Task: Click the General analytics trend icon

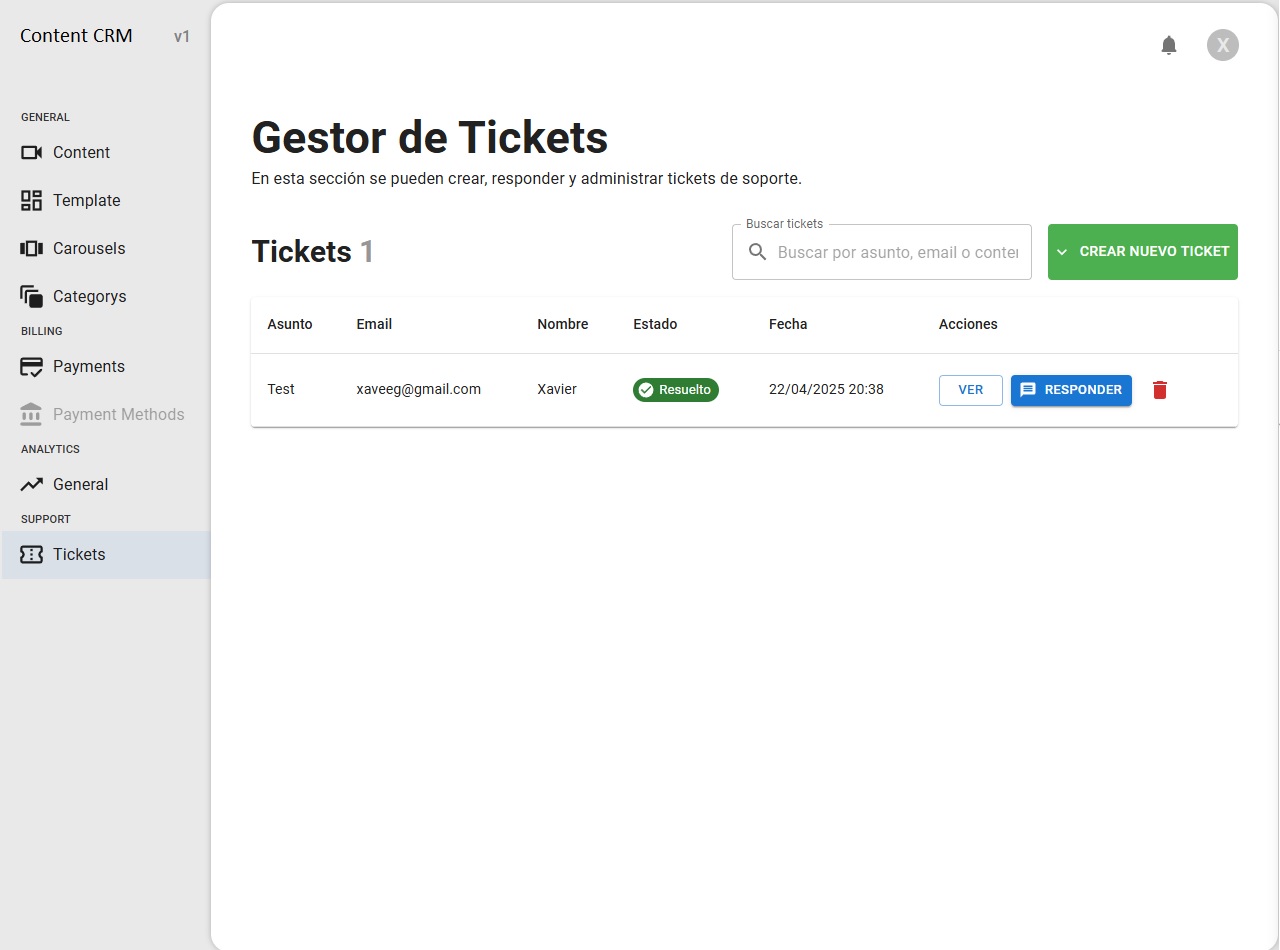Action: coord(32,485)
